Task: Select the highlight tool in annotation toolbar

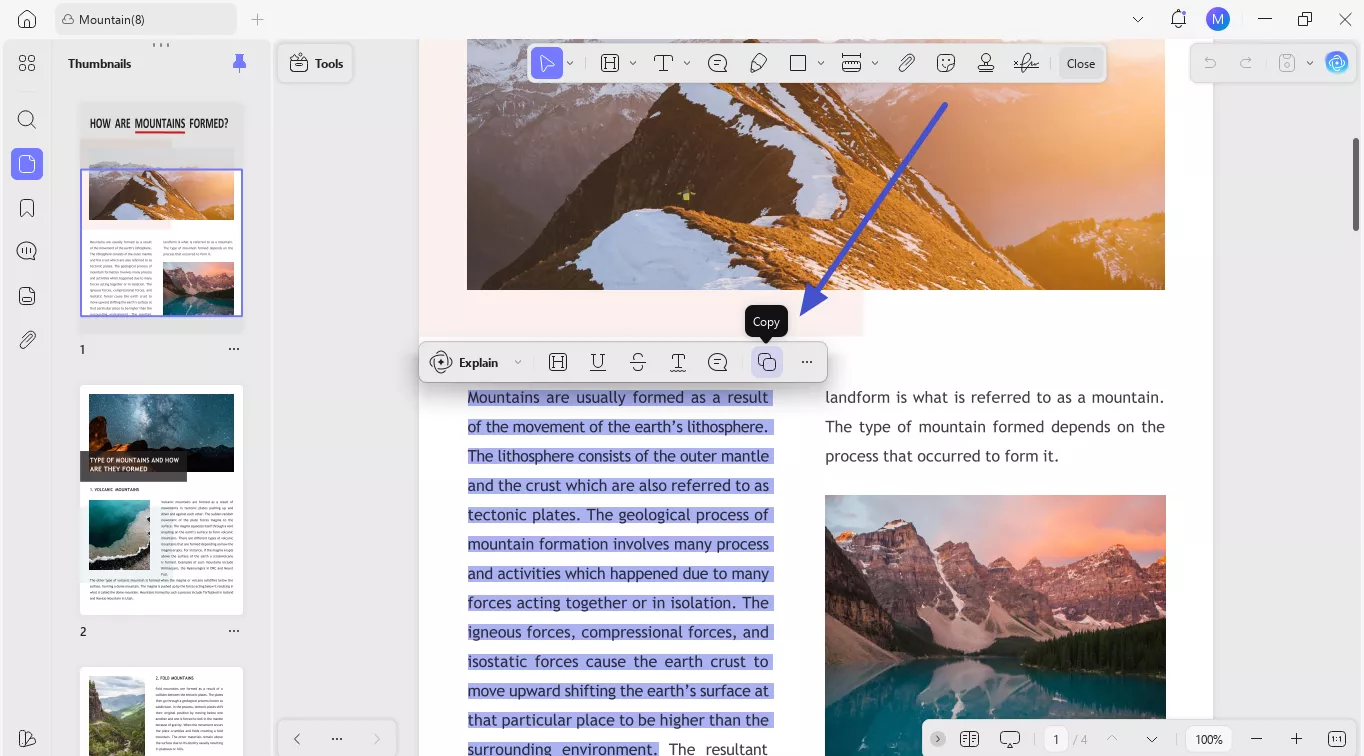Action: coord(610,63)
